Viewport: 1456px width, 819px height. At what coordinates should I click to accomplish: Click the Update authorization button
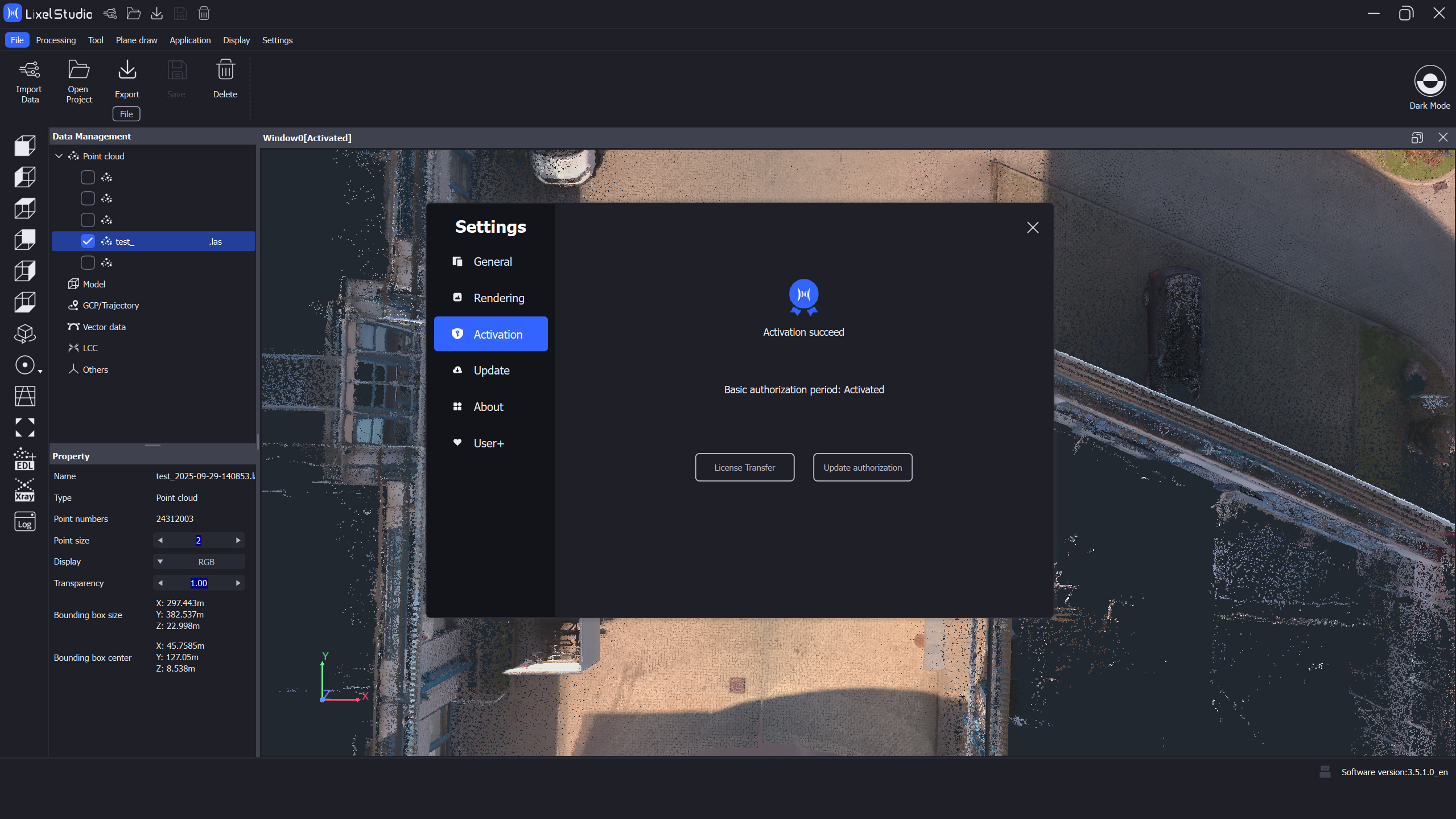pos(862,467)
